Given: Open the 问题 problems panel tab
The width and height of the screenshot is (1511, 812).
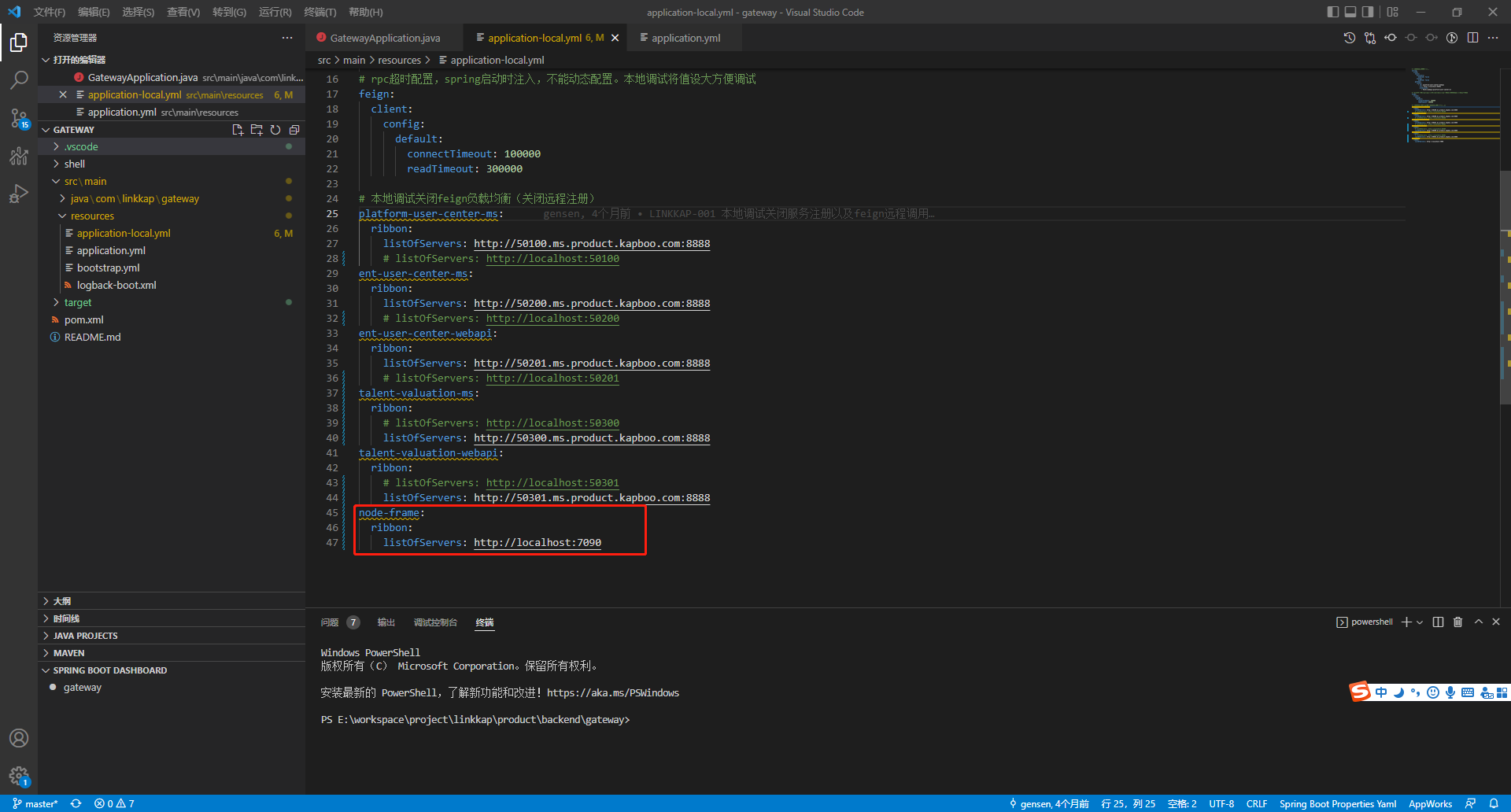Looking at the screenshot, I should coord(339,622).
